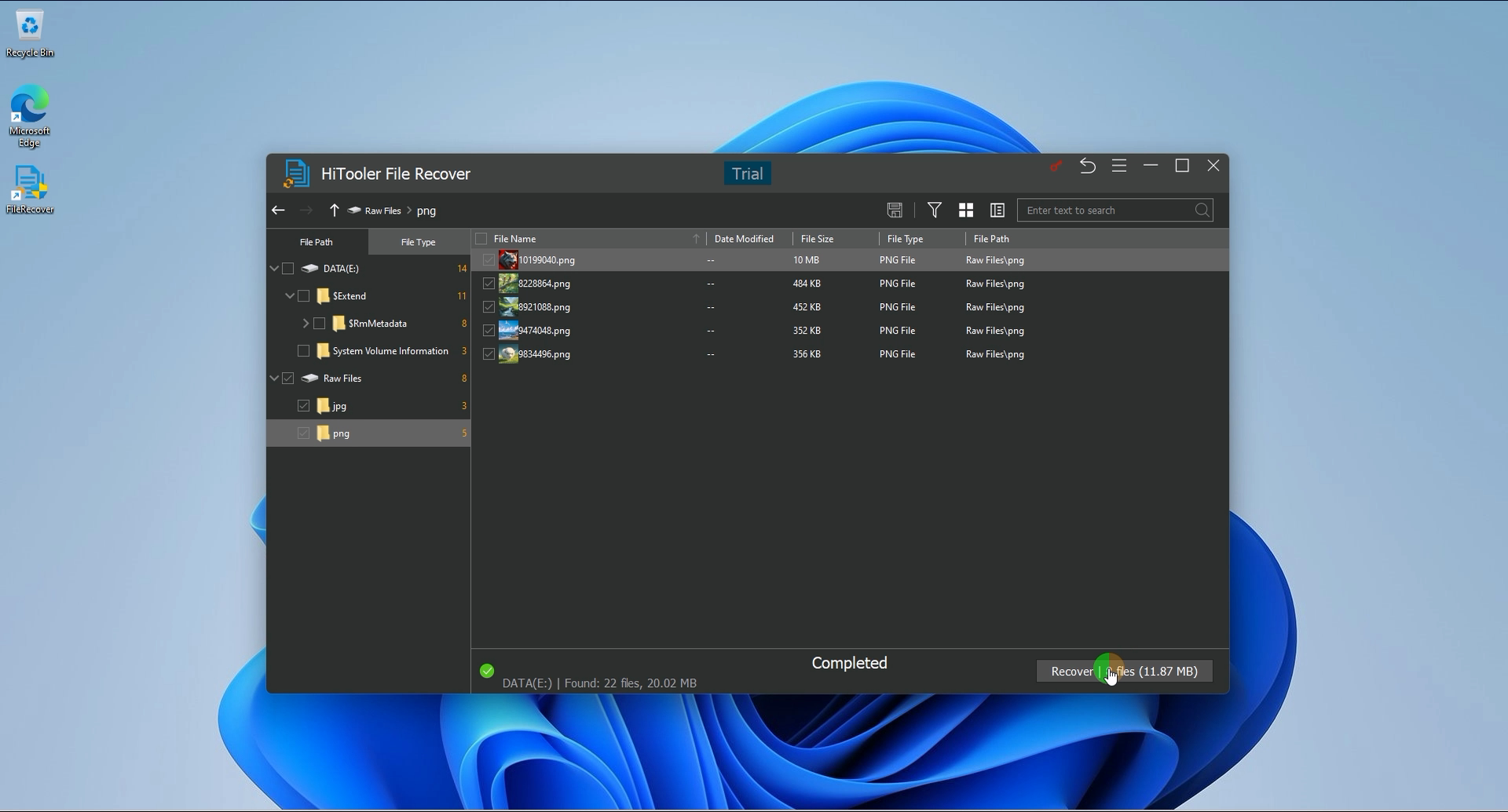Viewport: 1508px width, 812px height.
Task: Uncheck the jpg folder
Action: click(304, 405)
